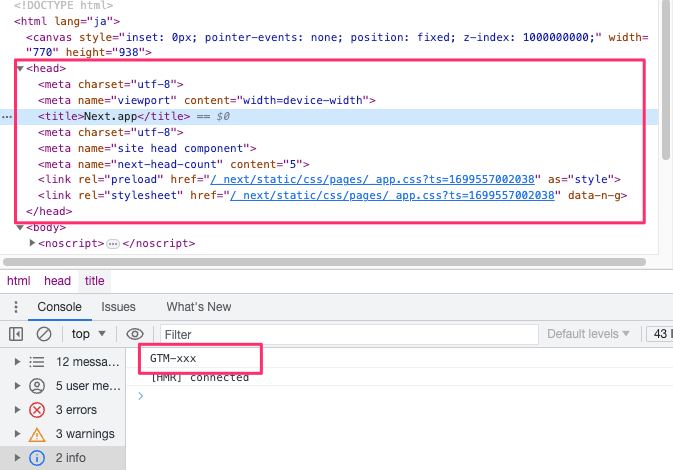
Task: Select the first meta charset utf-8 node
Action: [111, 85]
